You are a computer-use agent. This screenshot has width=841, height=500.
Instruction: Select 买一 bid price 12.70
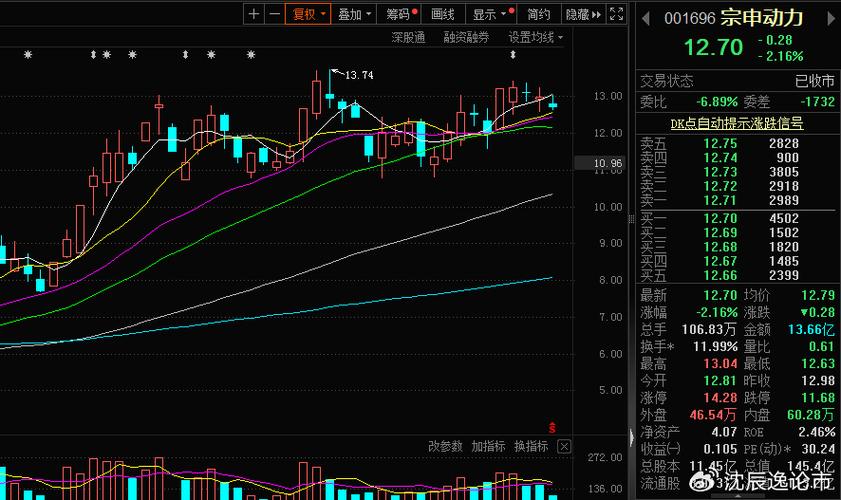tap(720, 219)
